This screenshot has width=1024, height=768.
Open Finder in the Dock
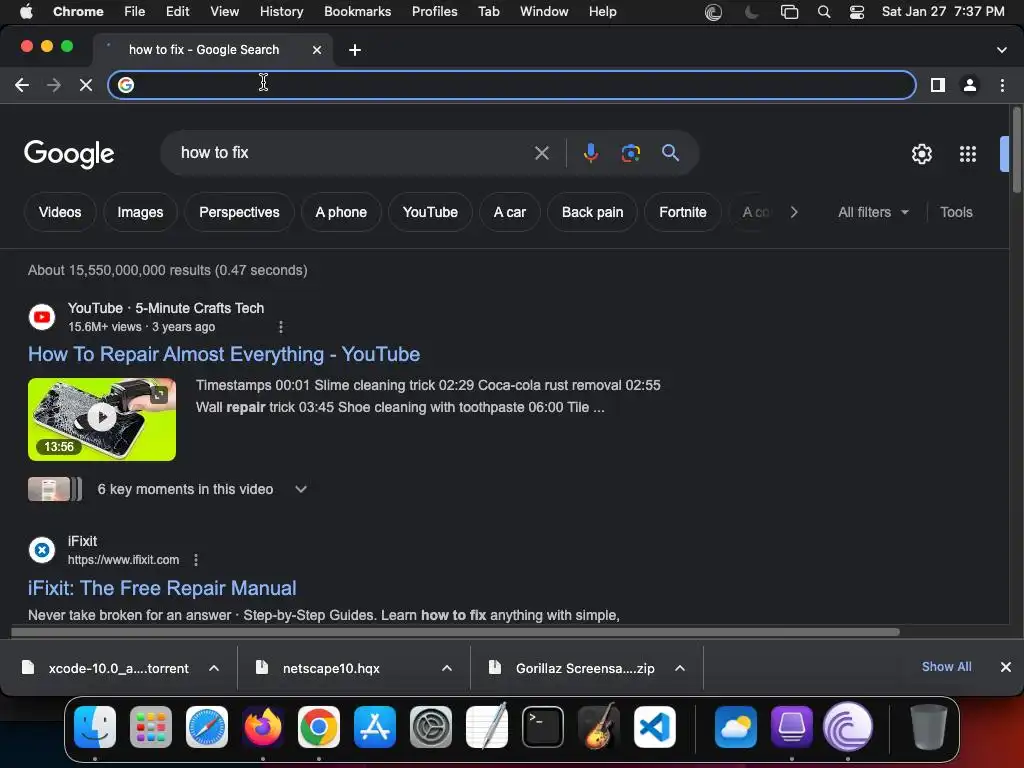95,727
